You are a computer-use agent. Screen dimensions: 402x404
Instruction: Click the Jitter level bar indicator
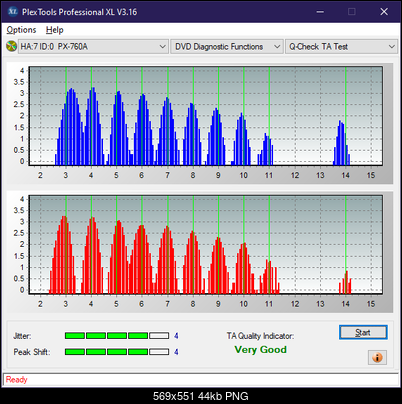click(x=117, y=336)
